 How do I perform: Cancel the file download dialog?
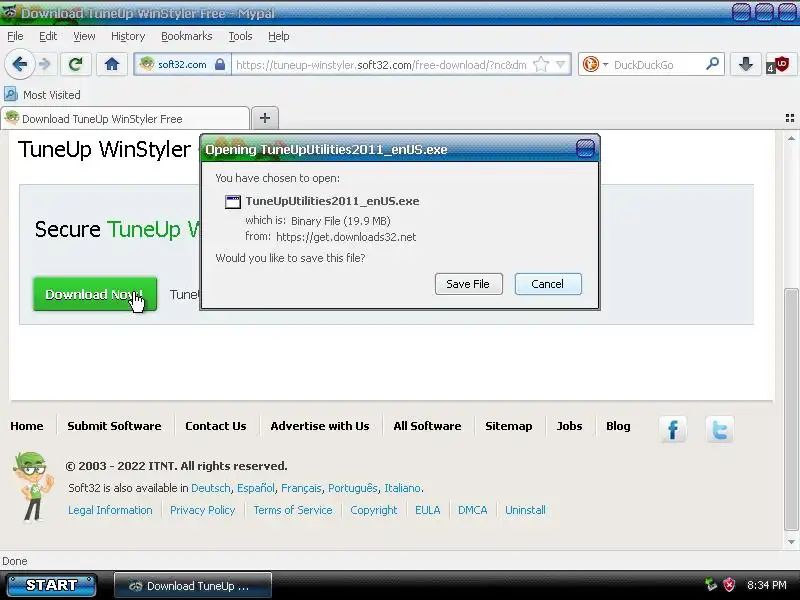pyautogui.click(x=548, y=284)
